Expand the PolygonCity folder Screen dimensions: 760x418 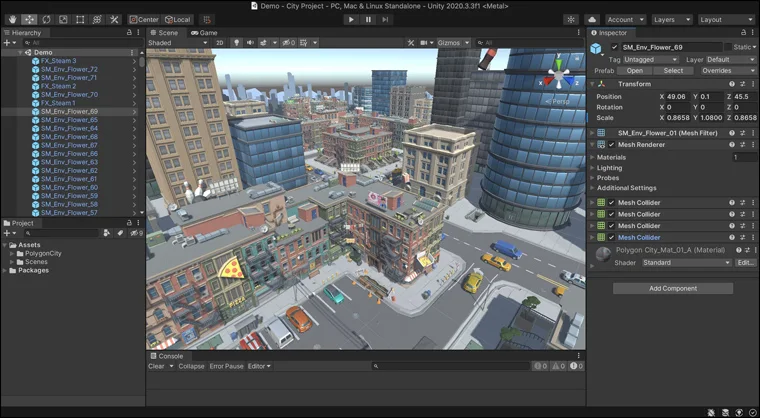coord(12,254)
